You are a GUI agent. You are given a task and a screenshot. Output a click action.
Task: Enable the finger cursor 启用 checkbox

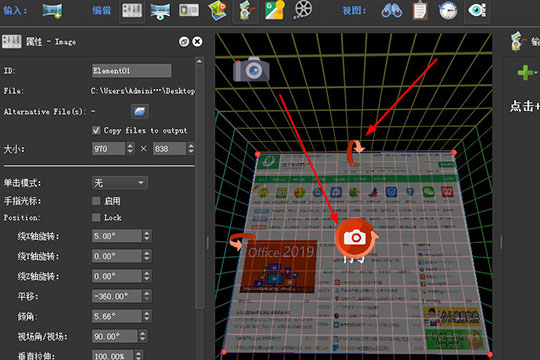tap(96, 201)
